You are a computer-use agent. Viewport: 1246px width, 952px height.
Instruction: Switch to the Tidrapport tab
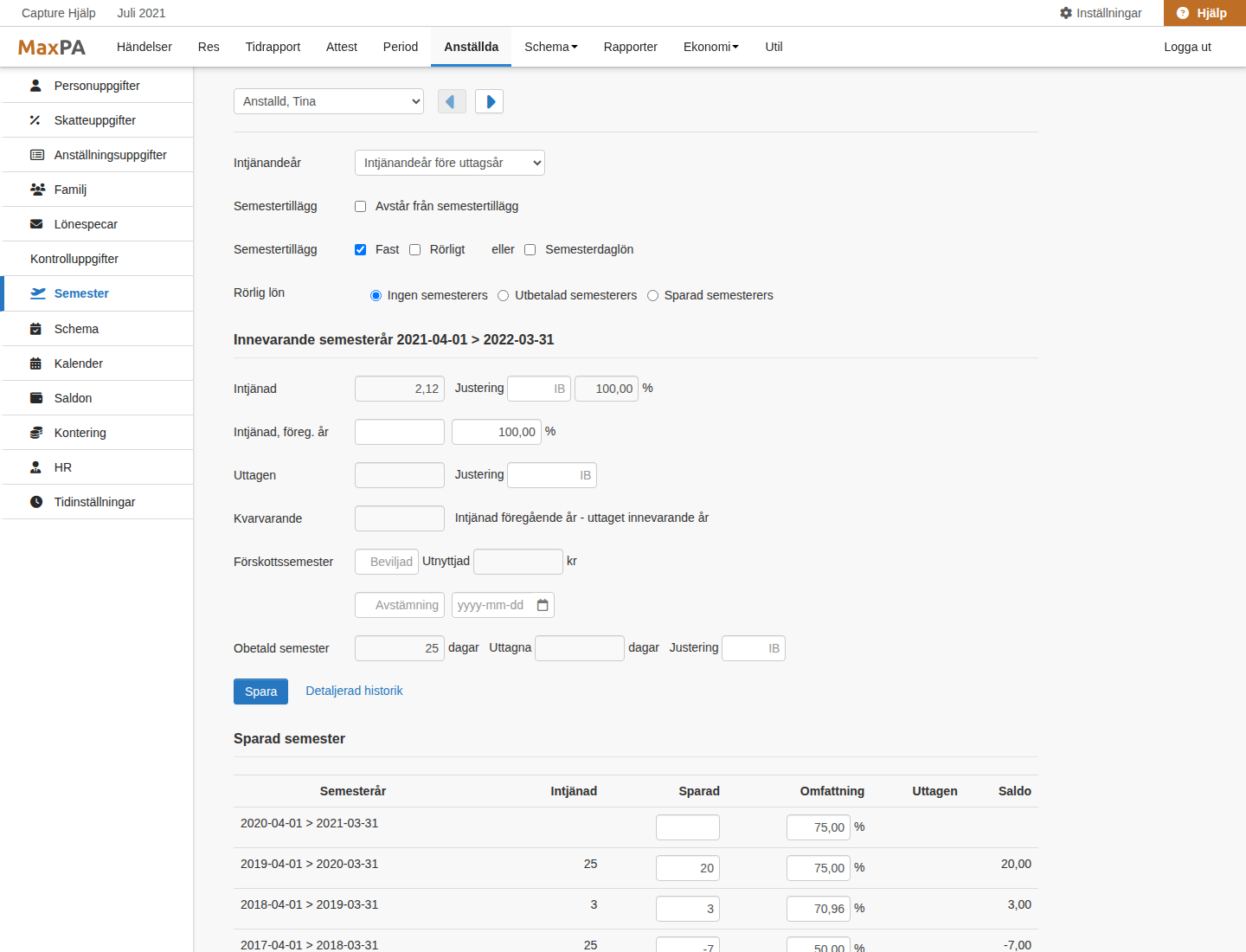[273, 47]
